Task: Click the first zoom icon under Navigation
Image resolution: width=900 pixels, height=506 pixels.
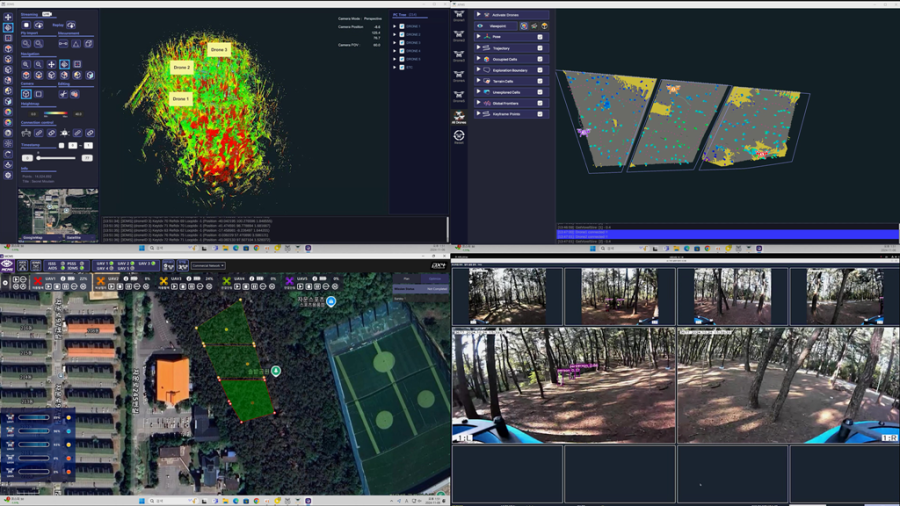Action: click(x=26, y=64)
